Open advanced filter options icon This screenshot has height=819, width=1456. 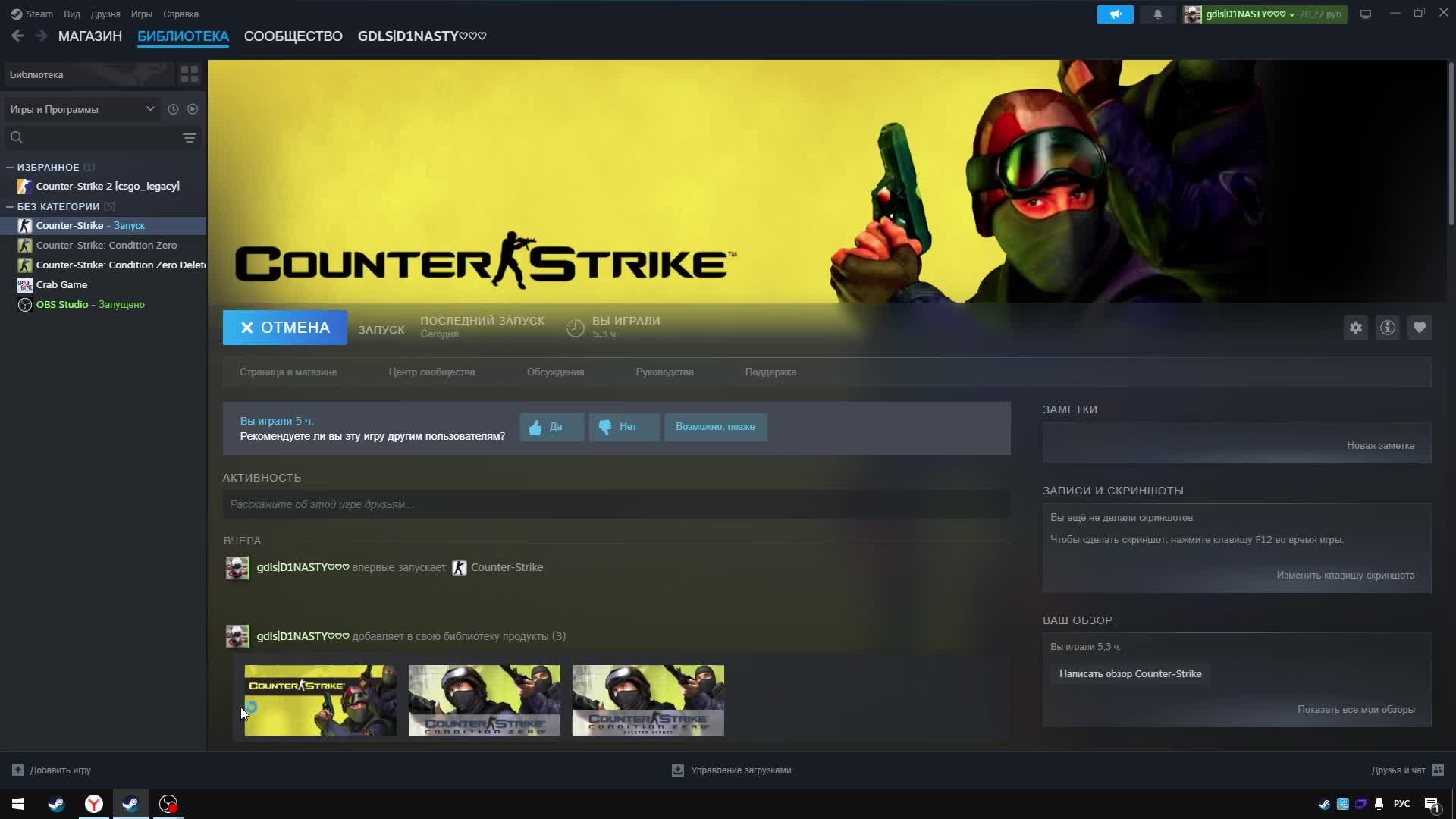[x=190, y=137]
